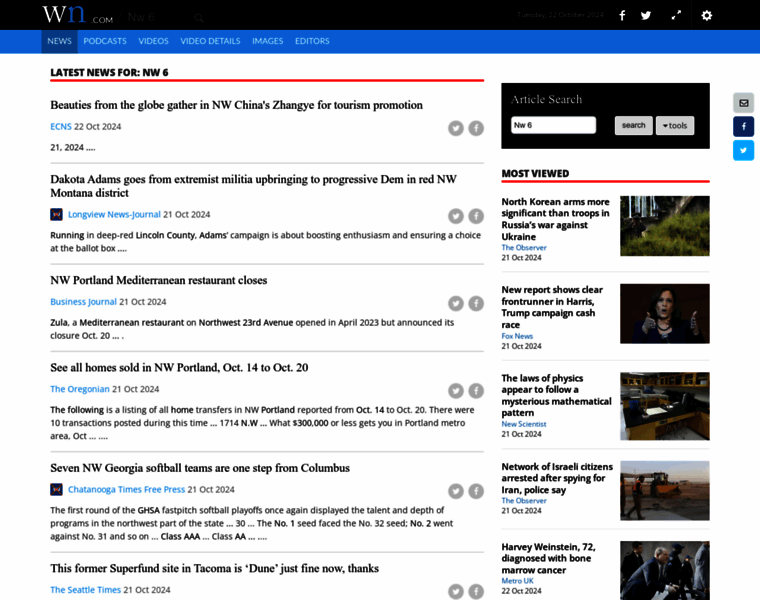Click the Article Search text field
Screen dimensions: 760x600
[553, 125]
